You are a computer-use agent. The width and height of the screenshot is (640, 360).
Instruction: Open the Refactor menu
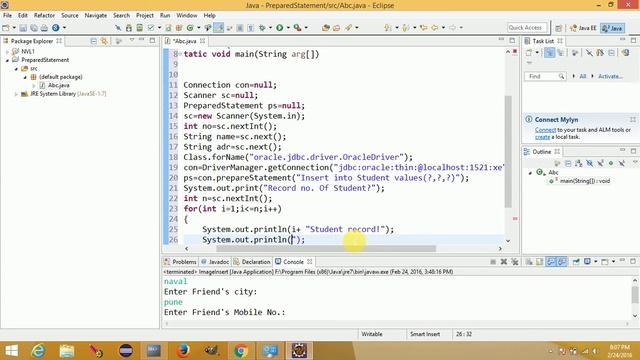click(44, 16)
